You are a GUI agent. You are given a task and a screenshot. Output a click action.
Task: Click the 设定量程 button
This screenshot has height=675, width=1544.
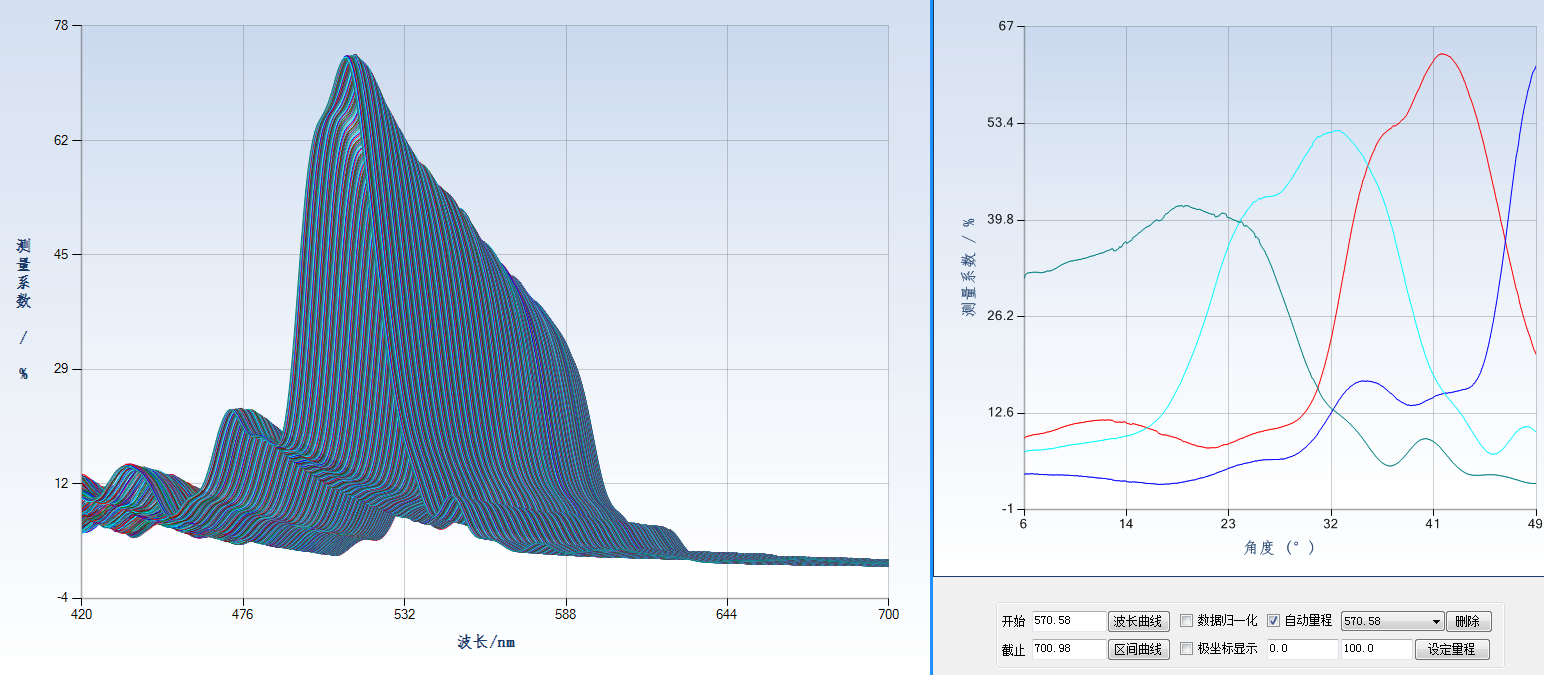tap(1452, 650)
